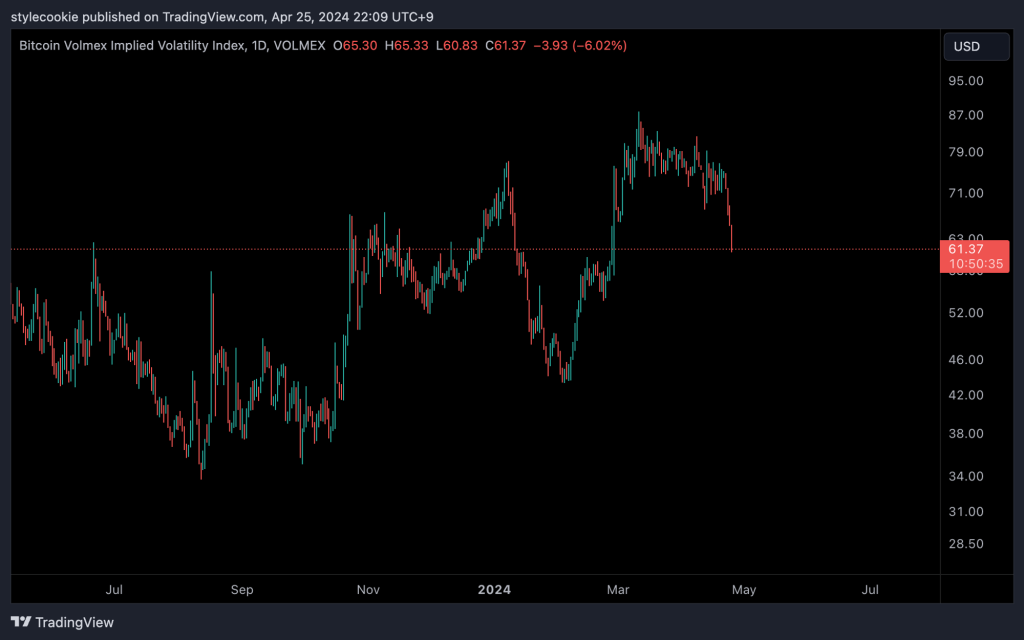Click the 28.50 price axis label
The height and width of the screenshot is (640, 1024).
click(966, 544)
